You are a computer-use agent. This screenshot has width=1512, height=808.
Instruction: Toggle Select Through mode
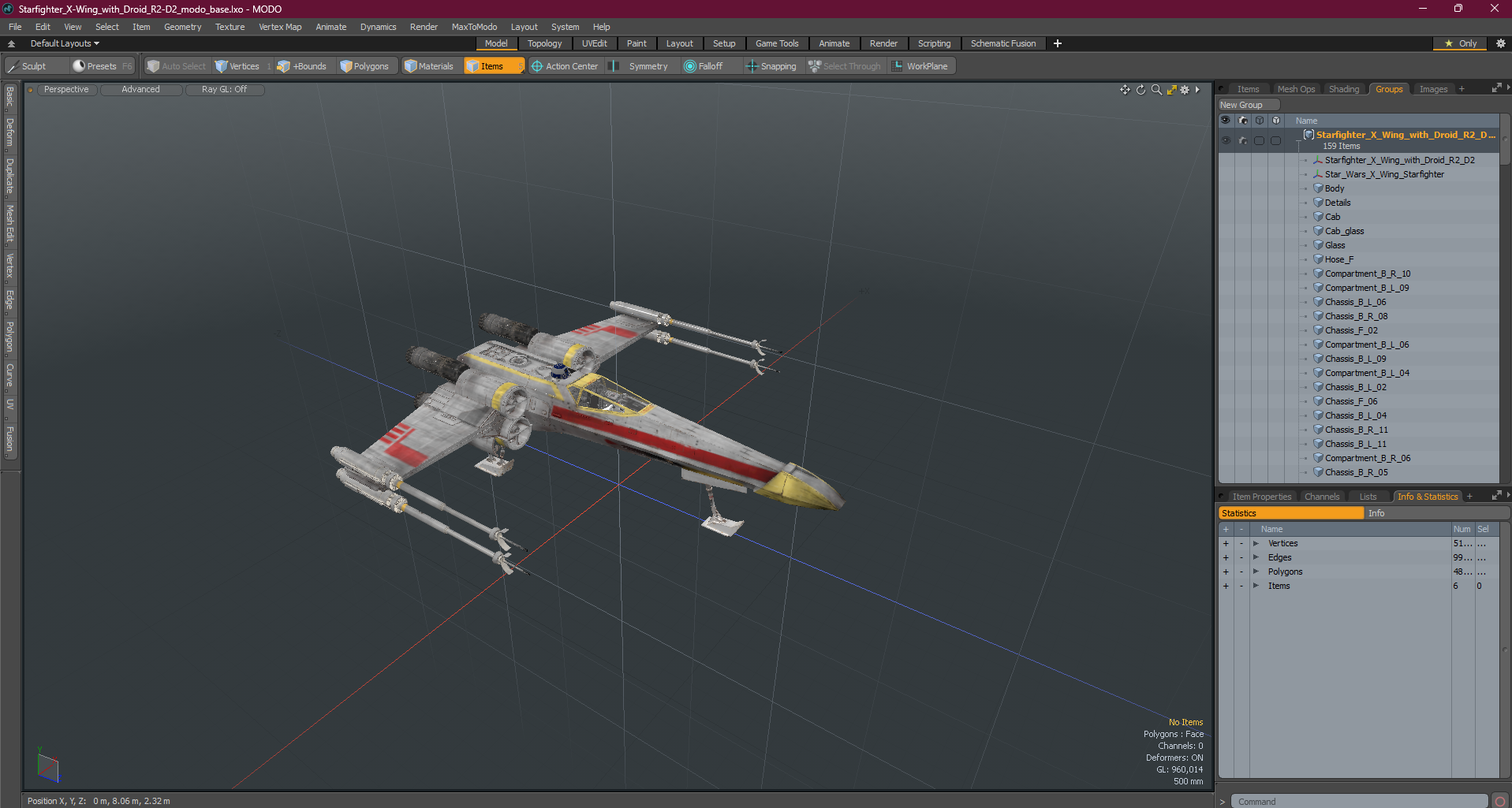pyautogui.click(x=845, y=66)
